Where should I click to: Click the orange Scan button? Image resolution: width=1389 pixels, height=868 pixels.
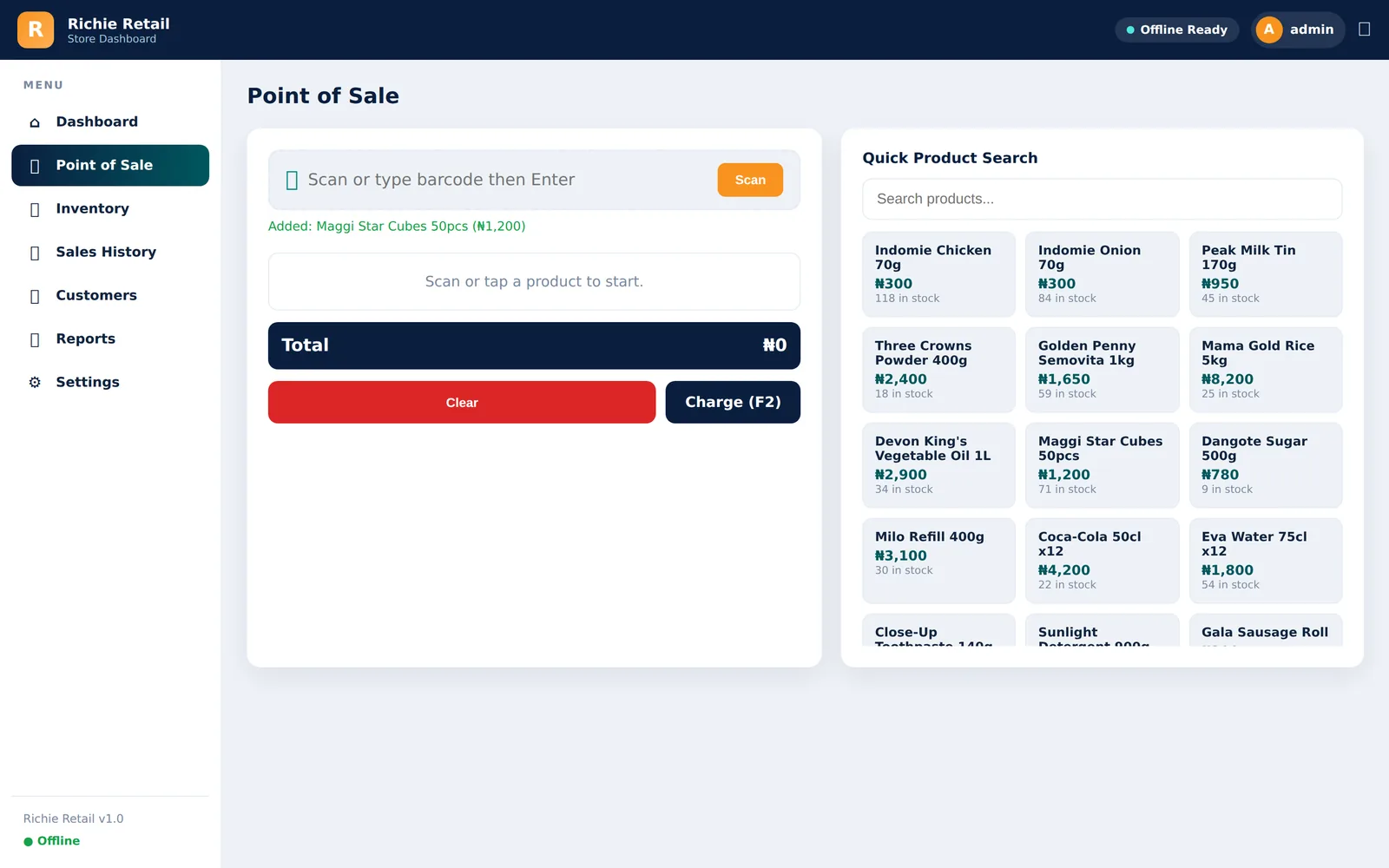750,180
